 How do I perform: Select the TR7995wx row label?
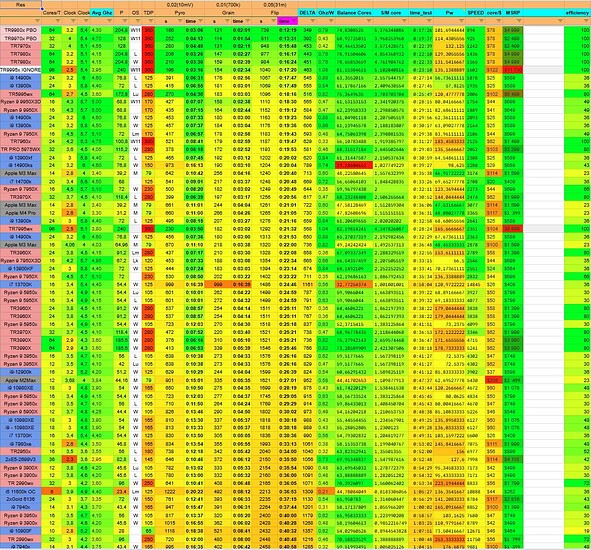point(21,229)
